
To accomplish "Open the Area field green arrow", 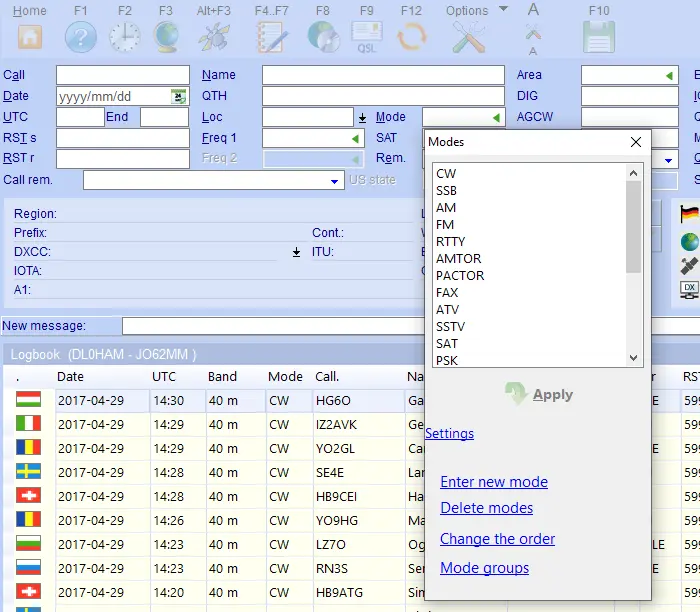I will pyautogui.click(x=669, y=76).
